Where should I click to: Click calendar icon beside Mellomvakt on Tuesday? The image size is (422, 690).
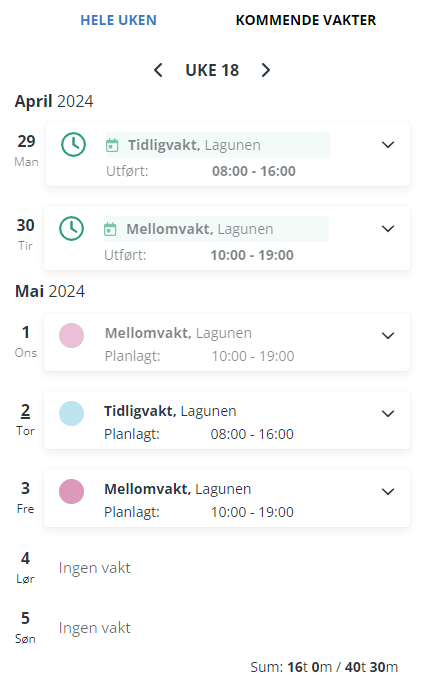click(x=110, y=229)
